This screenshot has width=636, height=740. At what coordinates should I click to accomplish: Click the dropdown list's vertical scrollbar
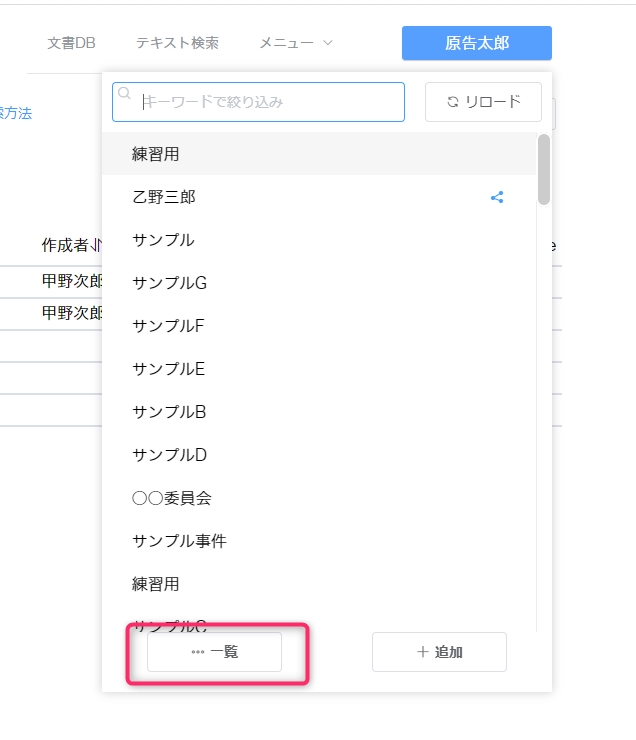click(543, 170)
